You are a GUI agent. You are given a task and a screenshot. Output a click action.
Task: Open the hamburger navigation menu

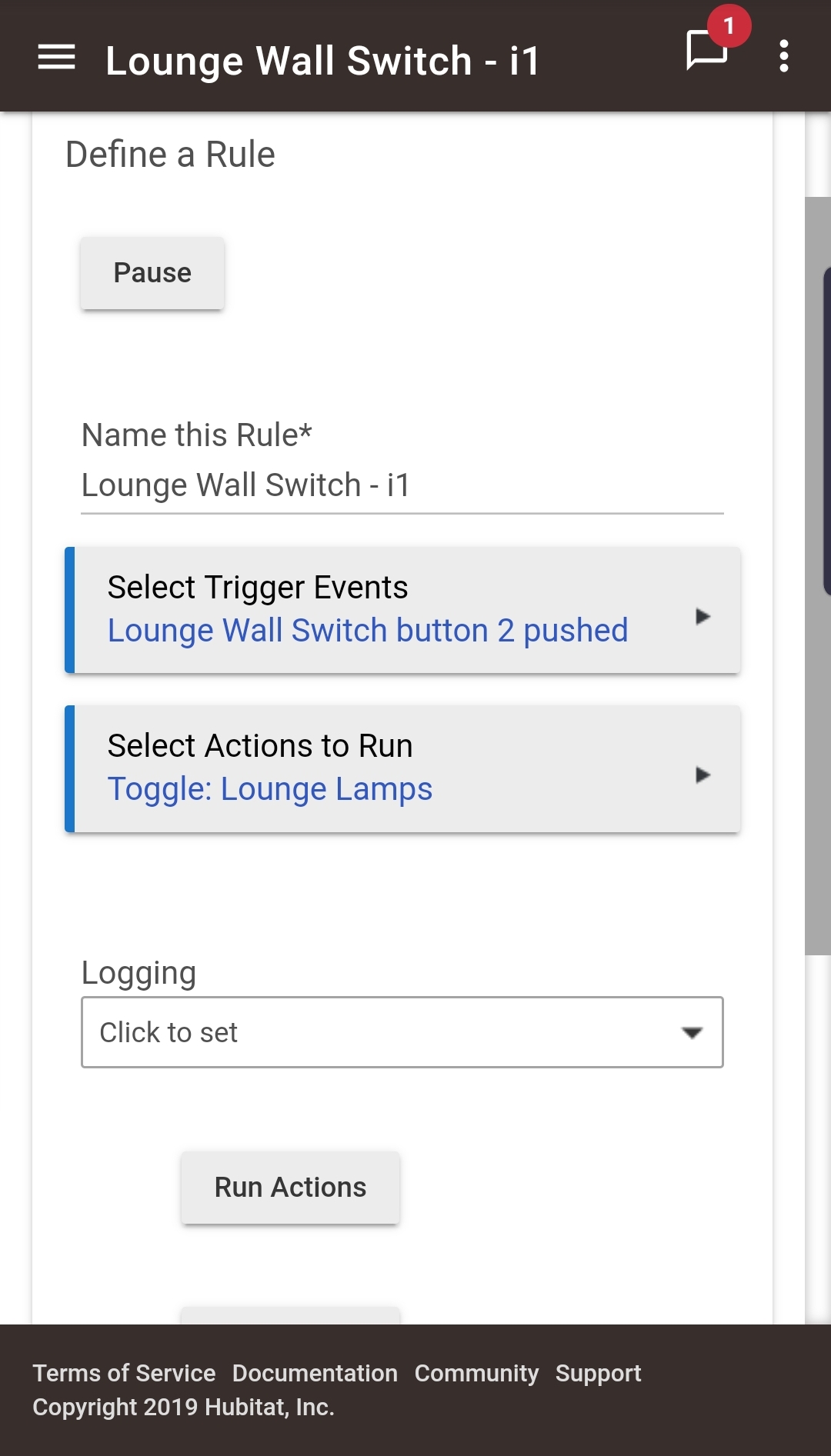point(56,57)
